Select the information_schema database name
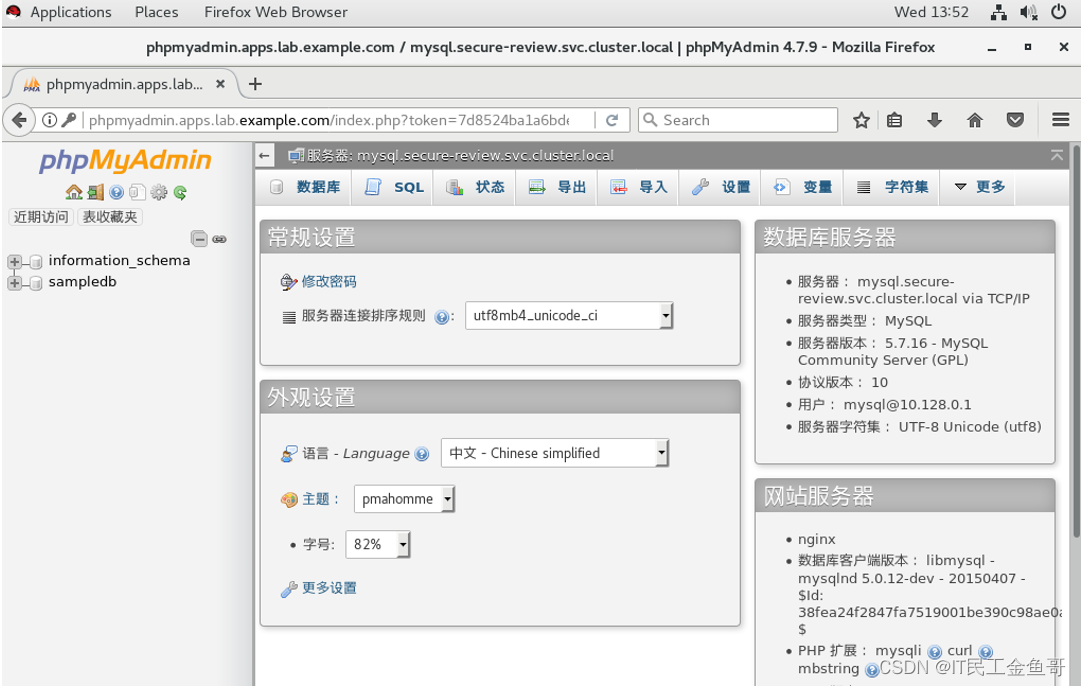Screen dimensions: 1081x686 click(119, 261)
